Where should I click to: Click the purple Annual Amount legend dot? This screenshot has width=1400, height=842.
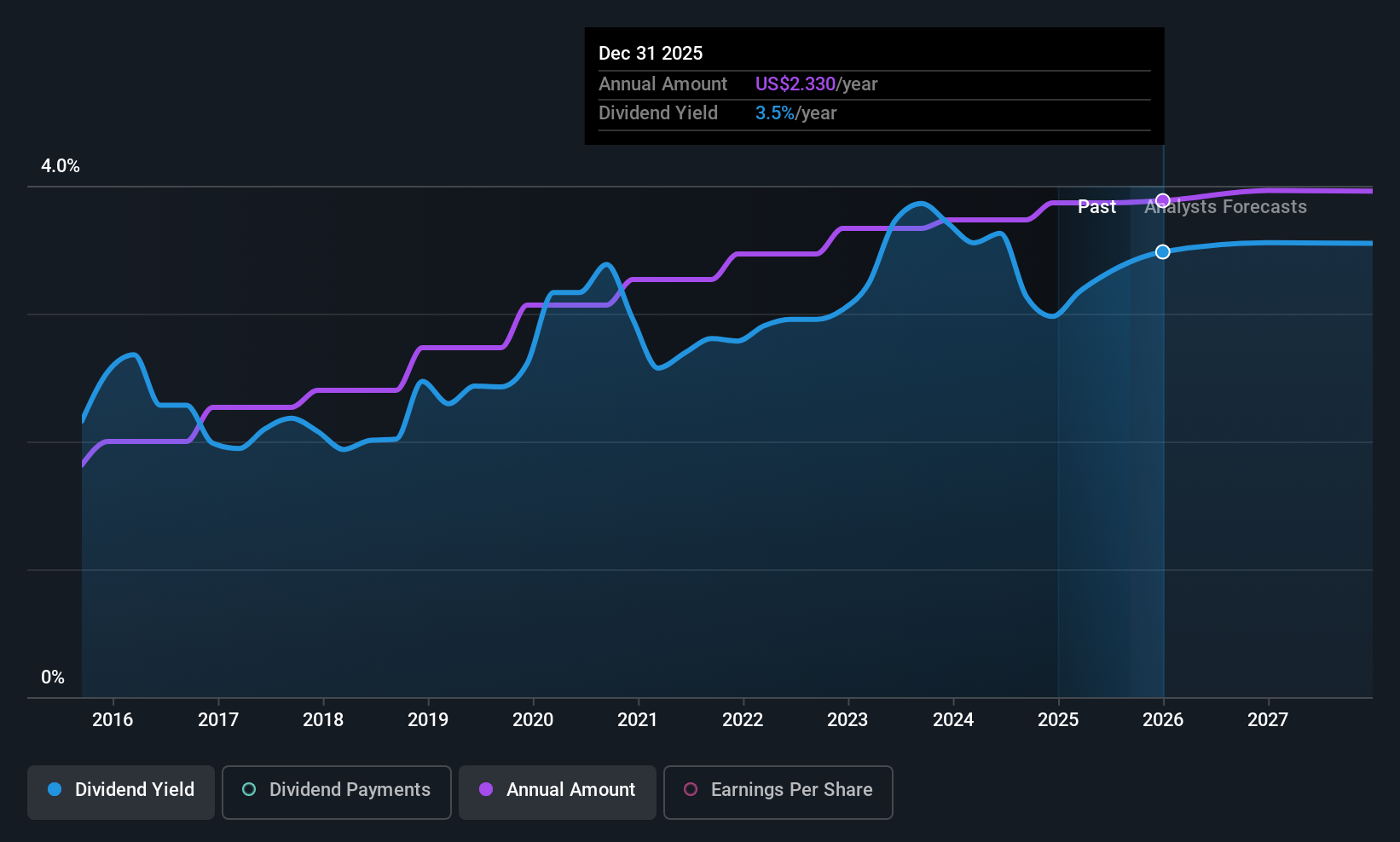(x=485, y=790)
